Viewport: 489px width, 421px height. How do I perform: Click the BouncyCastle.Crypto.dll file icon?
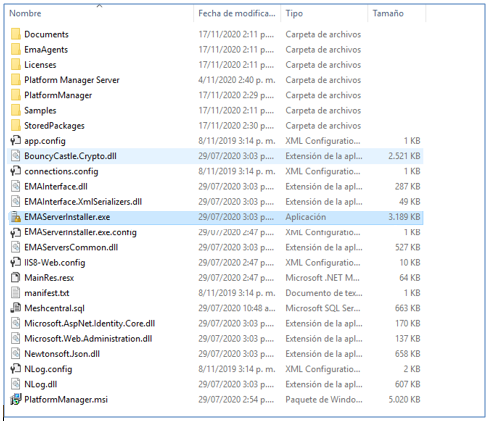pos(16,156)
